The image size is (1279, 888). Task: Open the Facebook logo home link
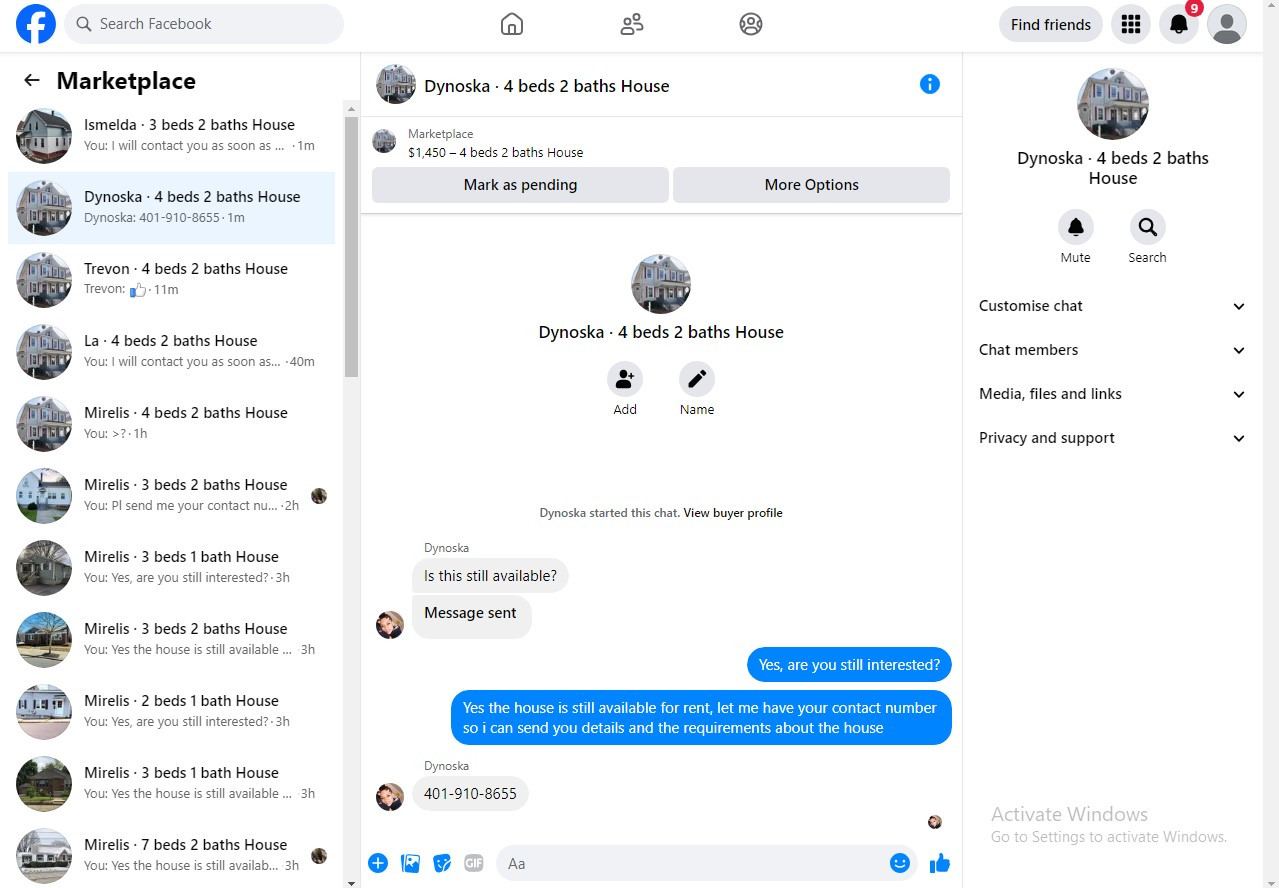(x=36, y=24)
